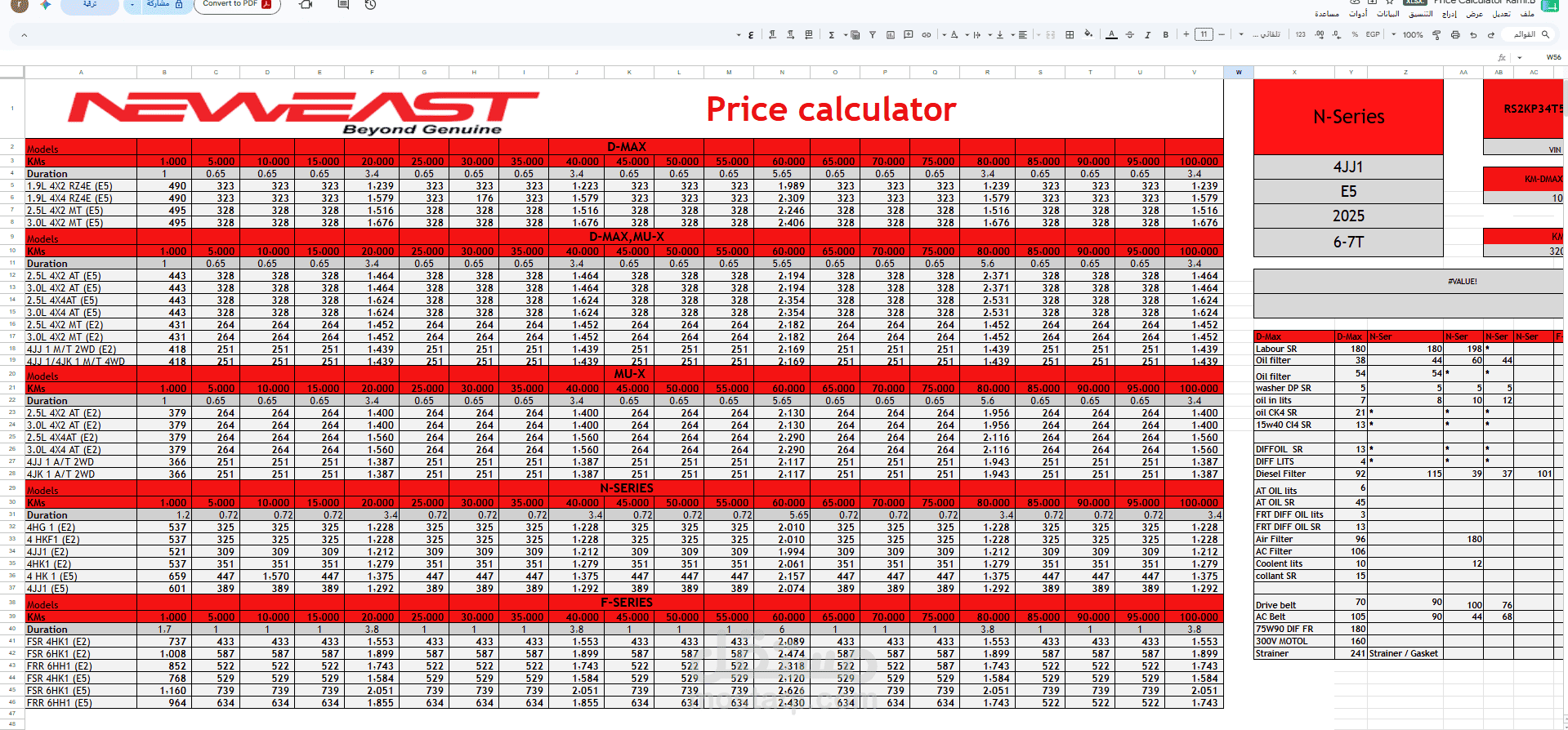Add a comment using the toolbar icon
This screenshot has height=730, width=1568.
point(908,35)
